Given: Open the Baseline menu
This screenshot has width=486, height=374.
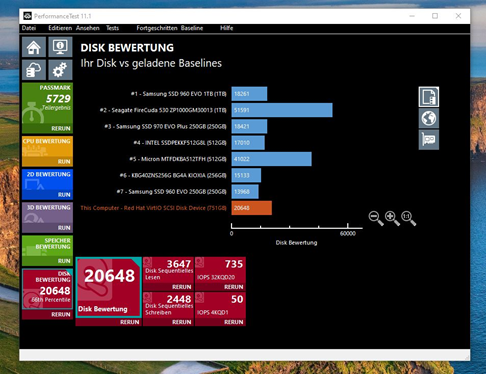Looking at the screenshot, I should [192, 28].
